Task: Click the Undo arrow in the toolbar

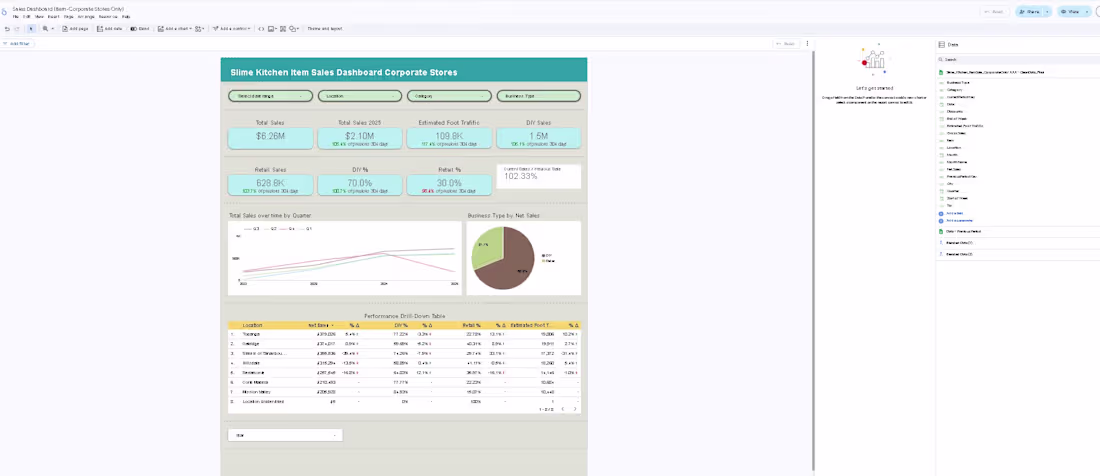Action: [x=7, y=29]
